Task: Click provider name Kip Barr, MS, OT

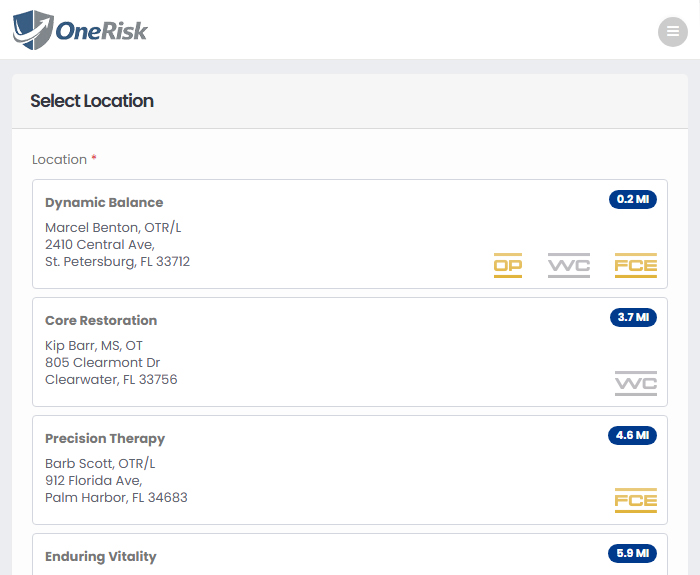Action: tap(94, 346)
